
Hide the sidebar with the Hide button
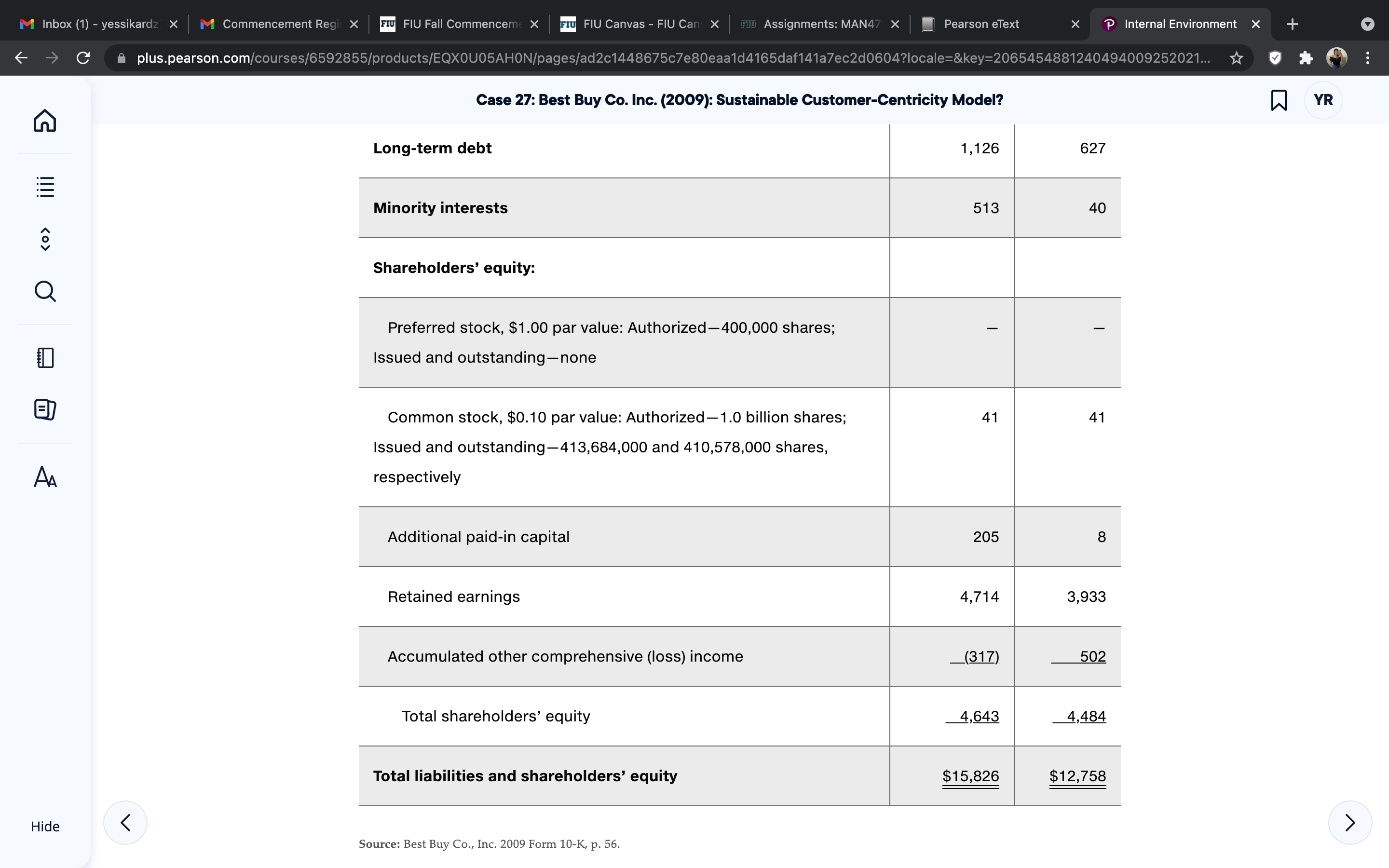(x=45, y=826)
